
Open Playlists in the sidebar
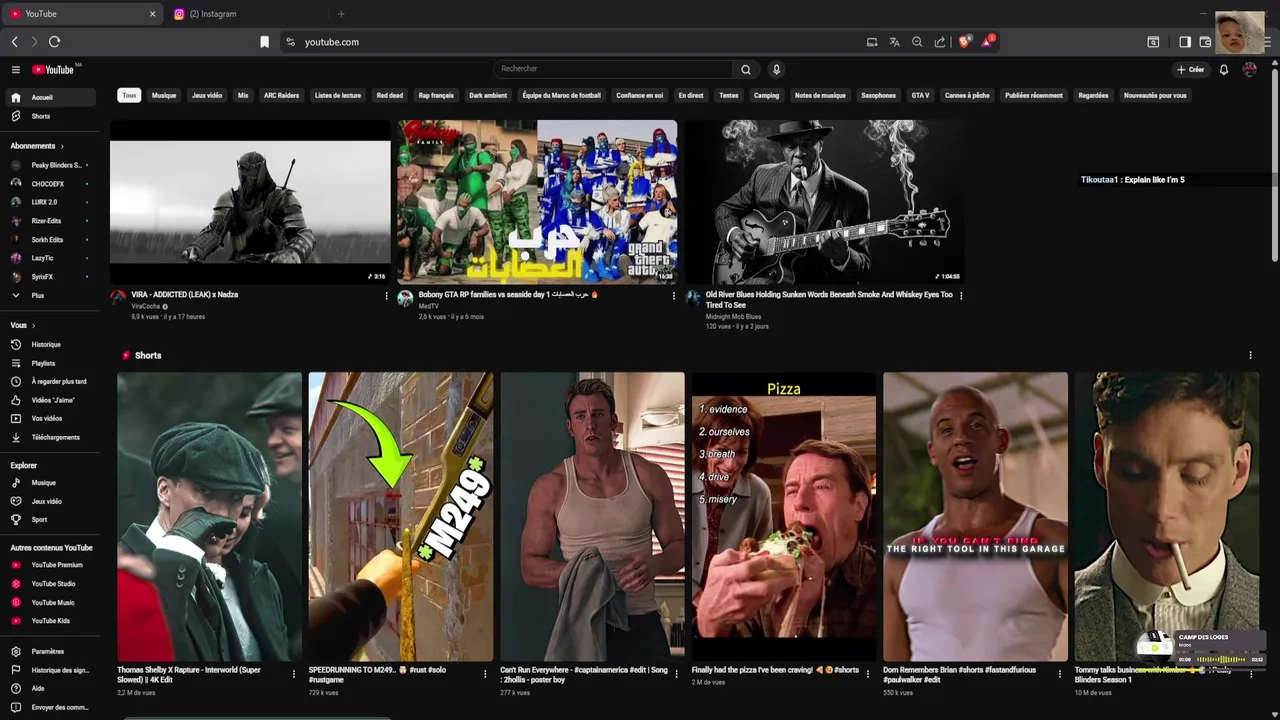pos(53,363)
